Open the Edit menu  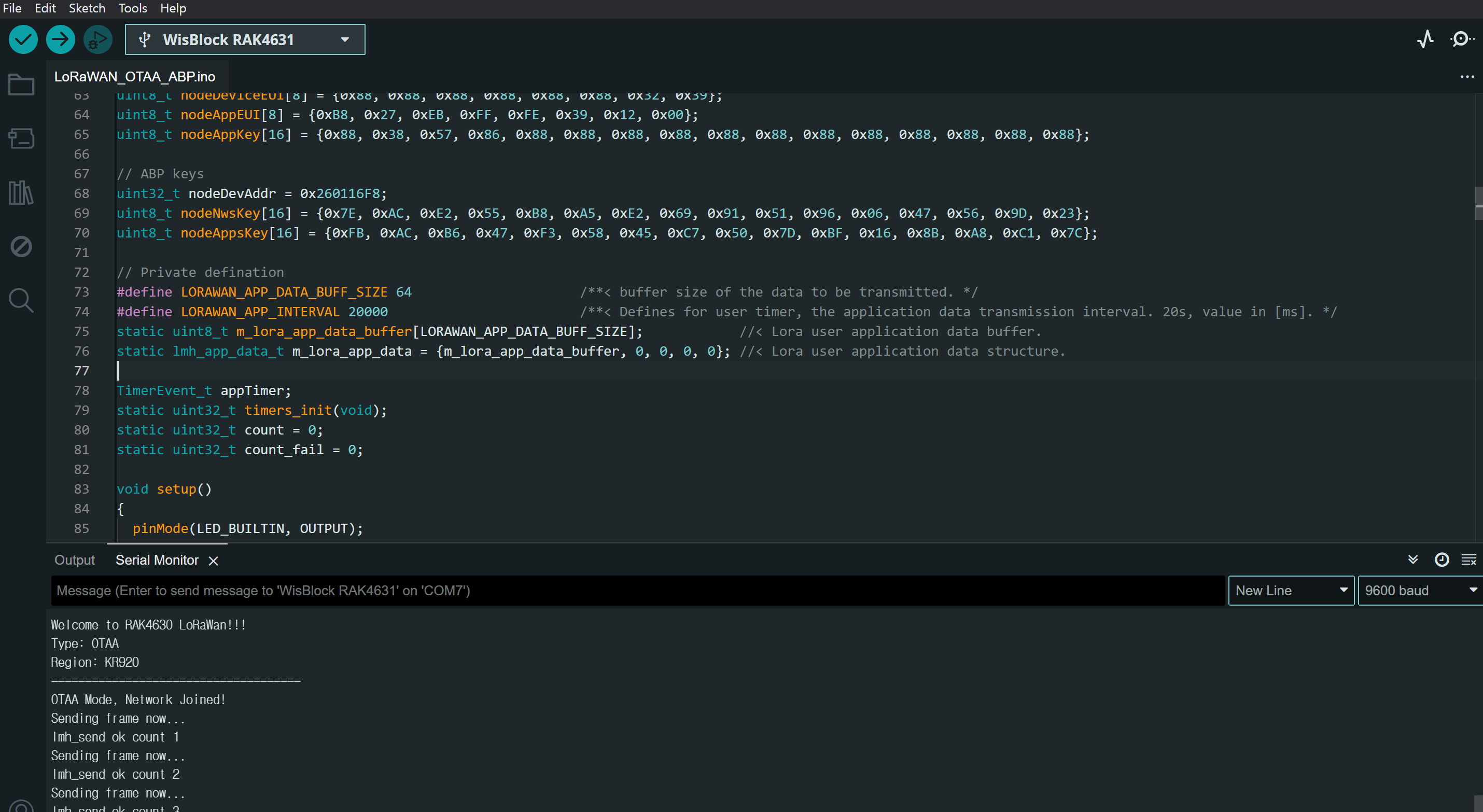[45, 8]
